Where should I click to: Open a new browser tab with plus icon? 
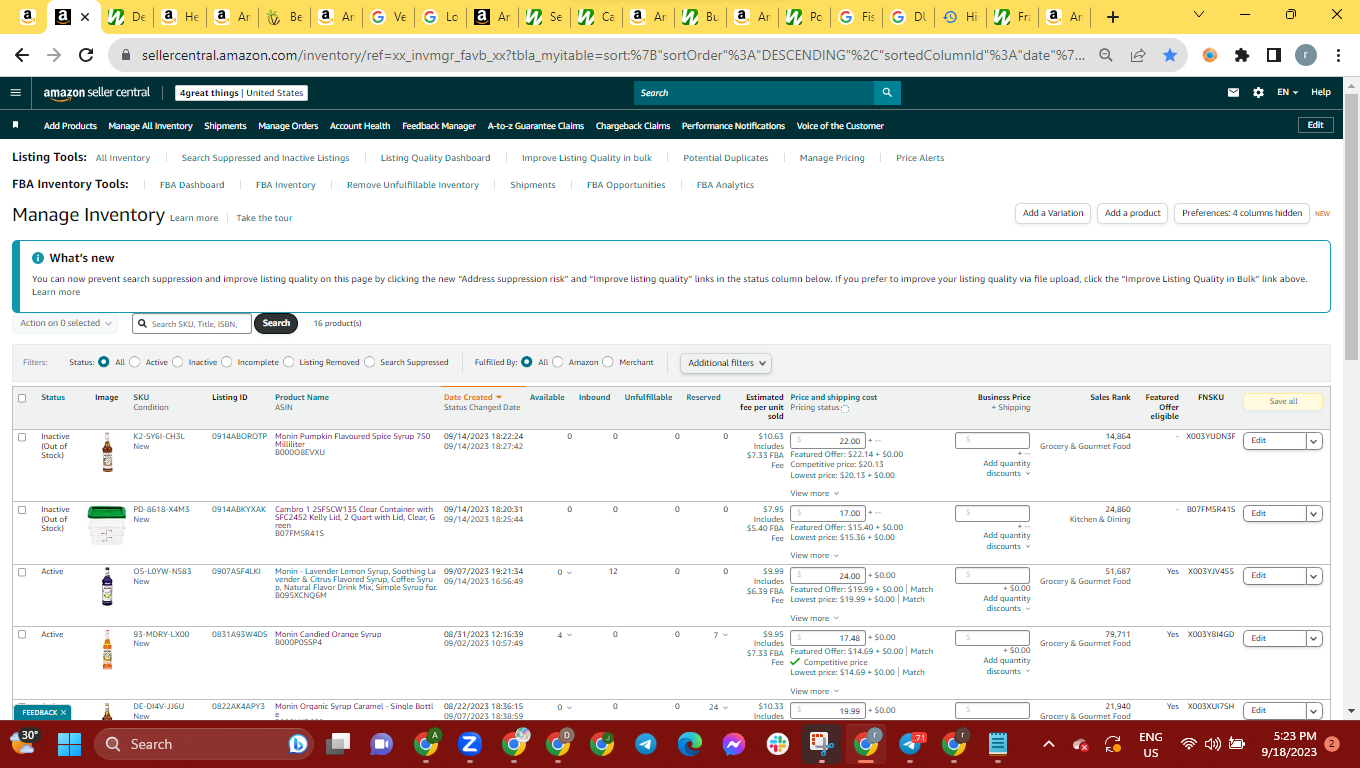[1114, 17]
